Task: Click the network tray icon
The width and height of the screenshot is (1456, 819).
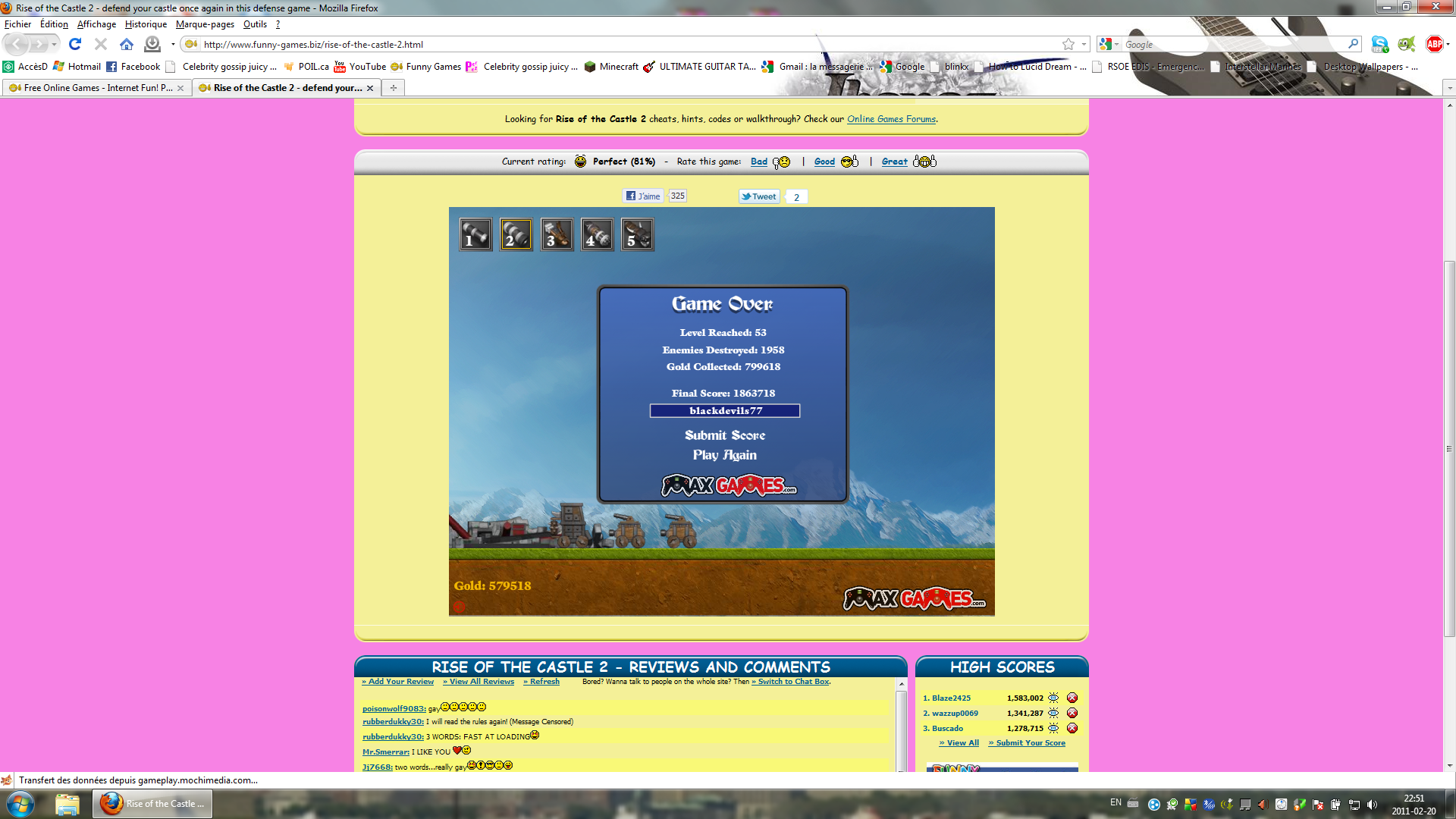Action: [1354, 805]
